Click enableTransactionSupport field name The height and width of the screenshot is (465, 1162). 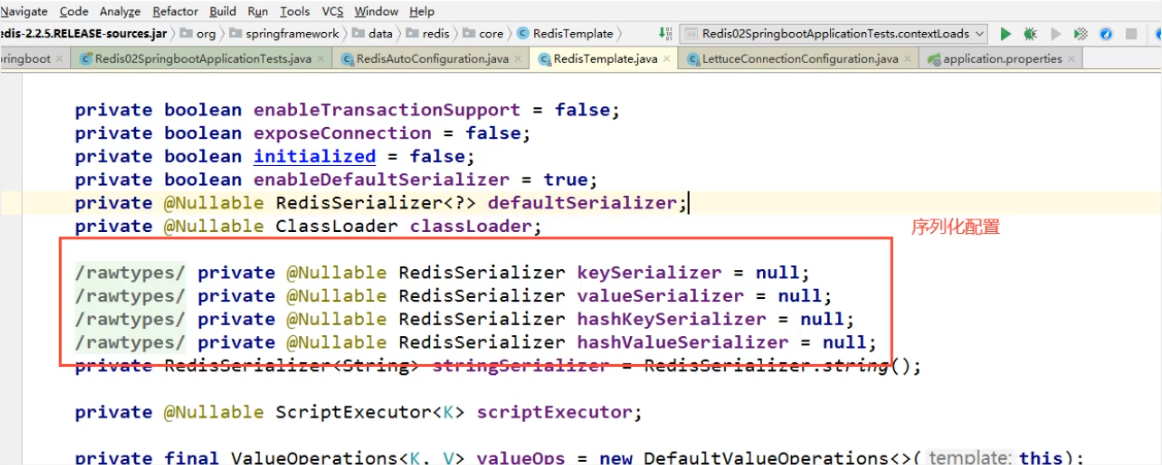tap(387, 111)
